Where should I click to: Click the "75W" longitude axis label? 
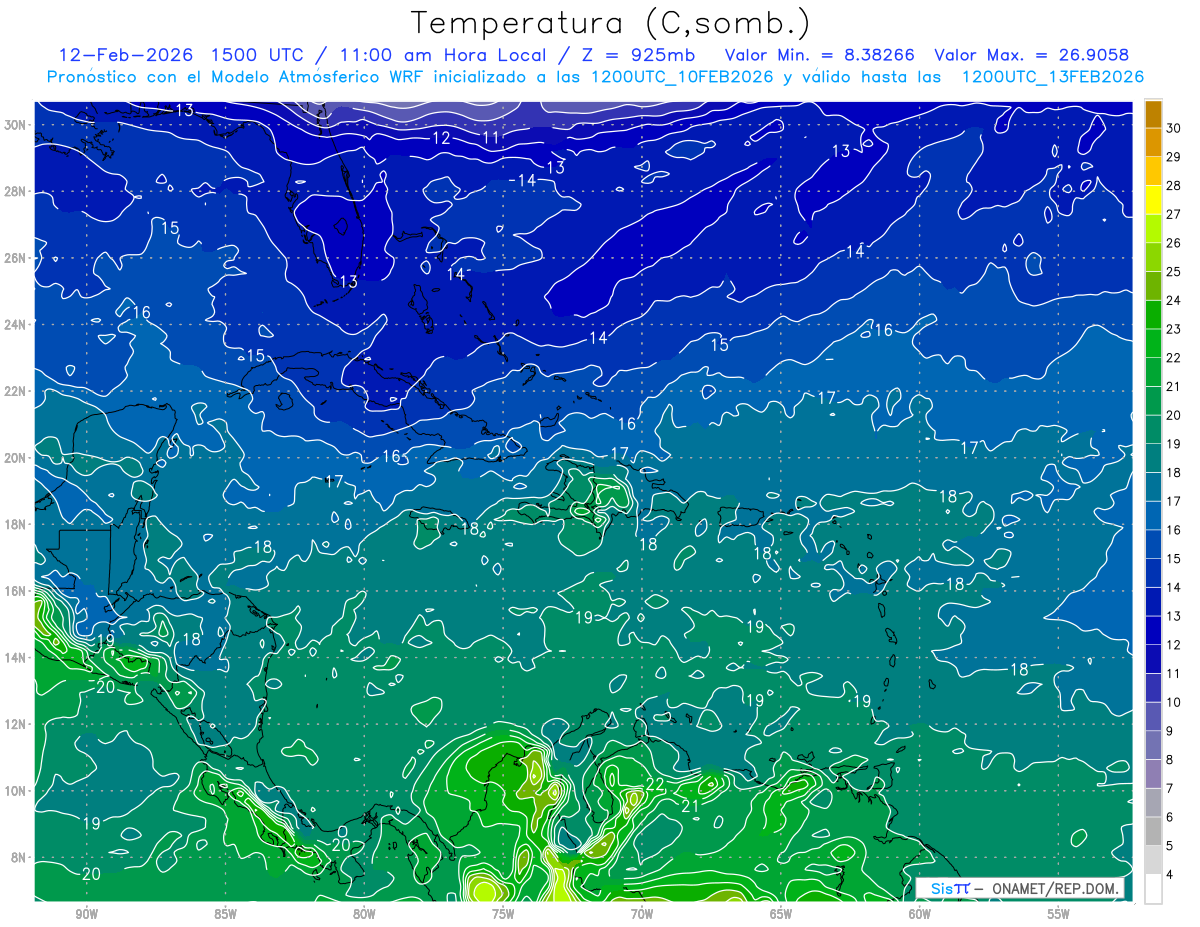point(503,914)
